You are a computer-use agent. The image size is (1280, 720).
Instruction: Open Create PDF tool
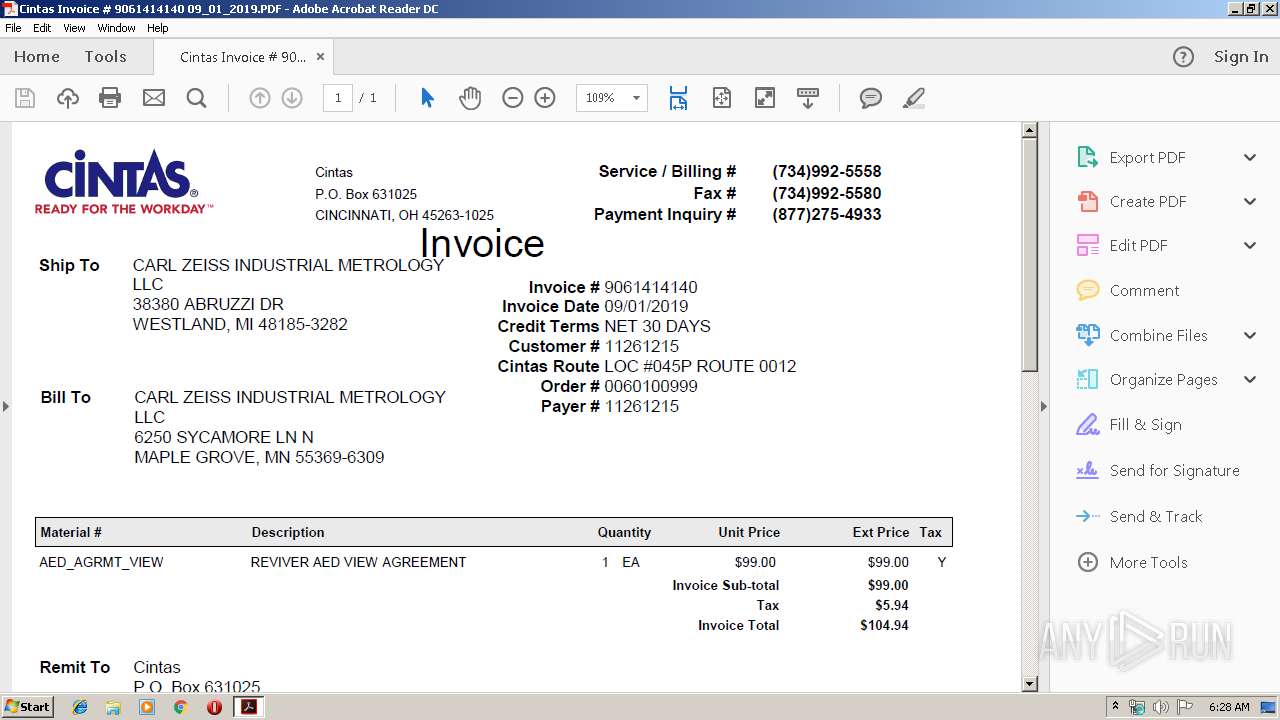[1147, 202]
